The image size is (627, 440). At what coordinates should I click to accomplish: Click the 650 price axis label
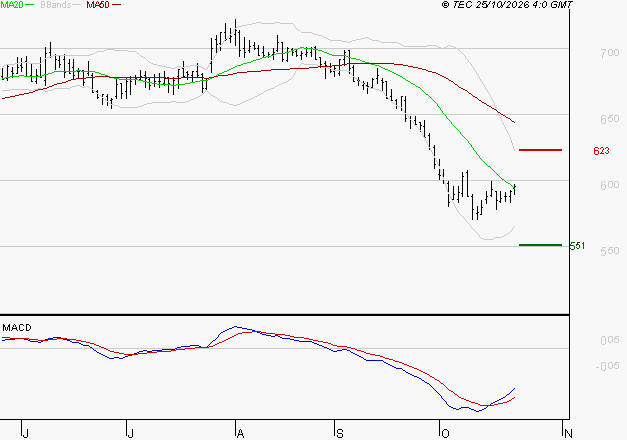[x=610, y=119]
